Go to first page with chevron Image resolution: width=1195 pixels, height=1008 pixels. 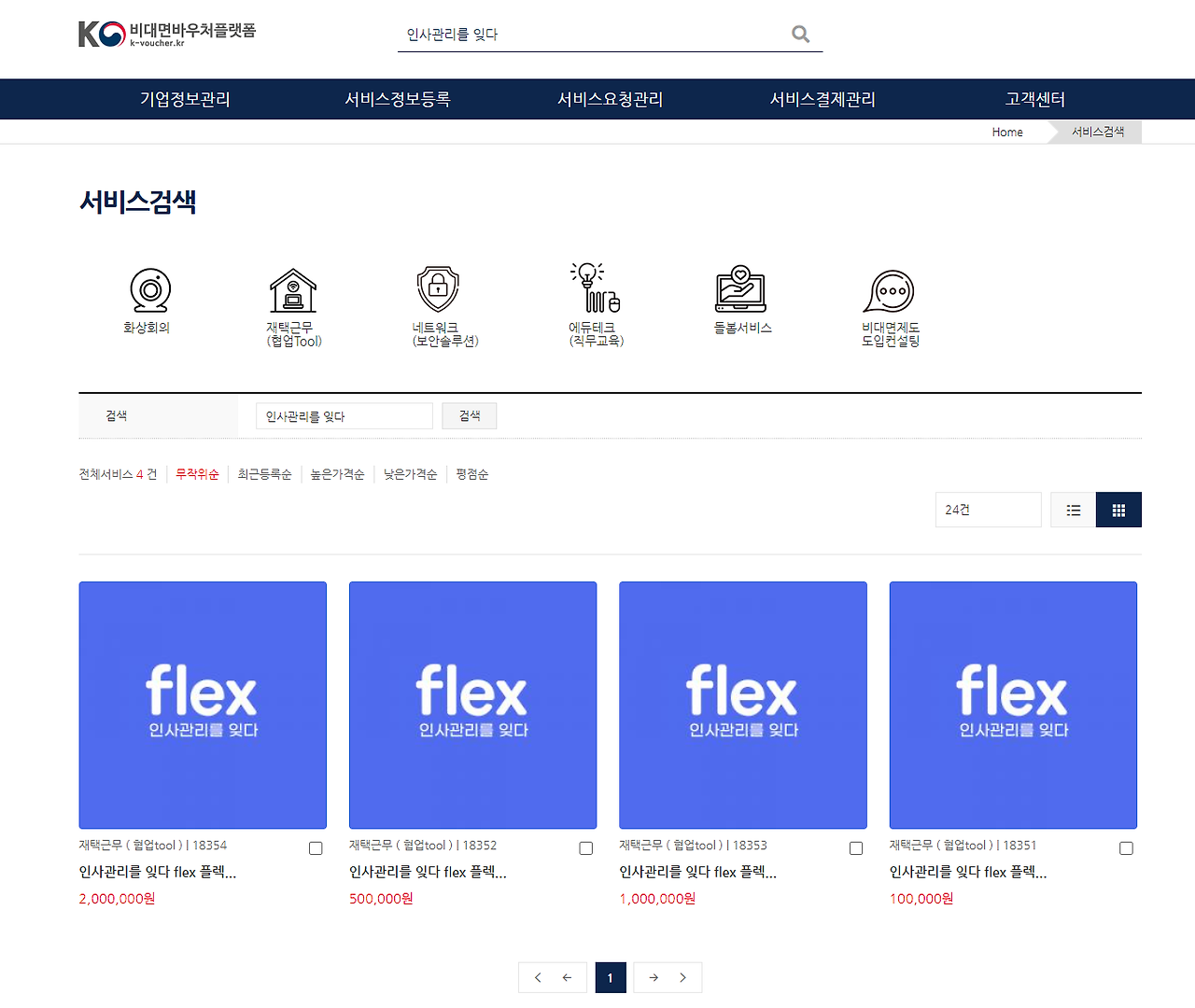tap(538, 977)
